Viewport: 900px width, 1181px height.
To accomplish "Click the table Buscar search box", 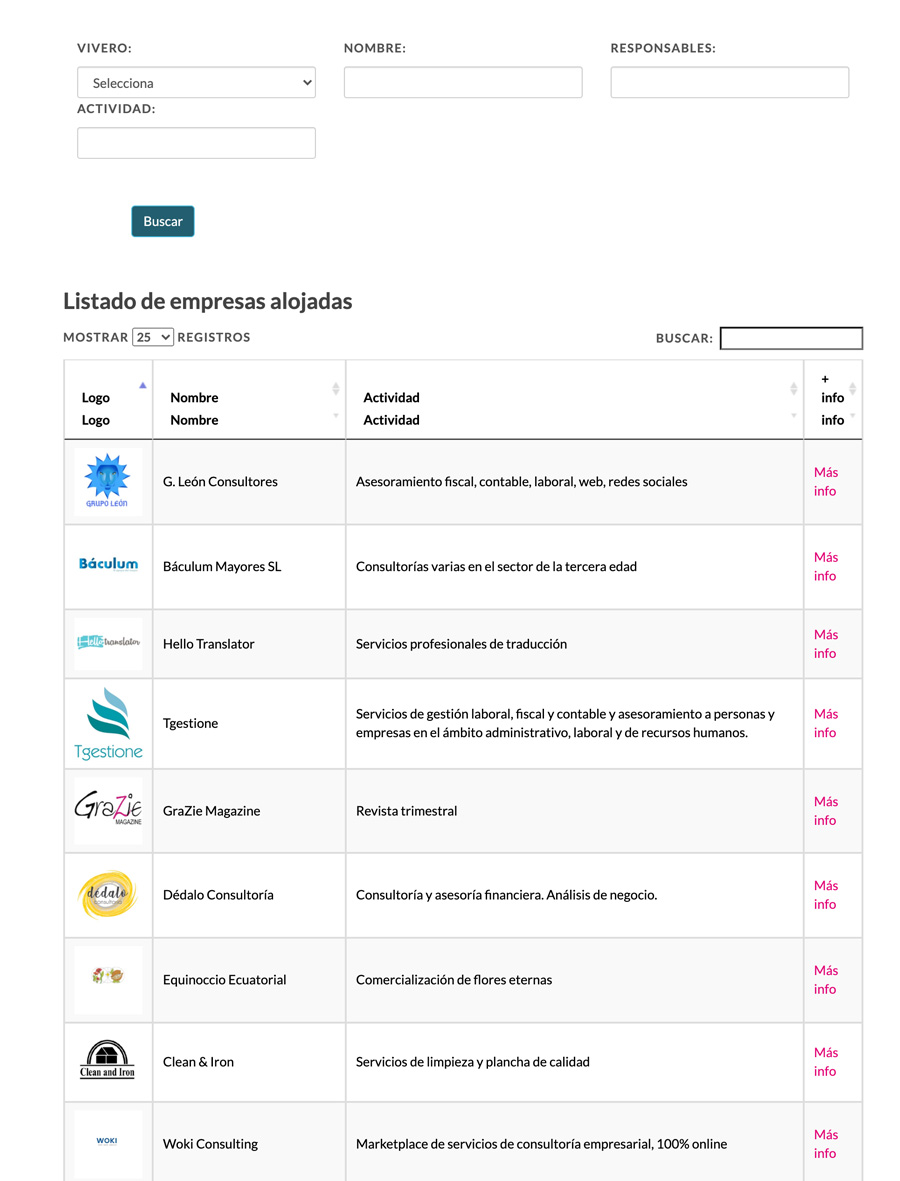I will pyautogui.click(x=790, y=338).
